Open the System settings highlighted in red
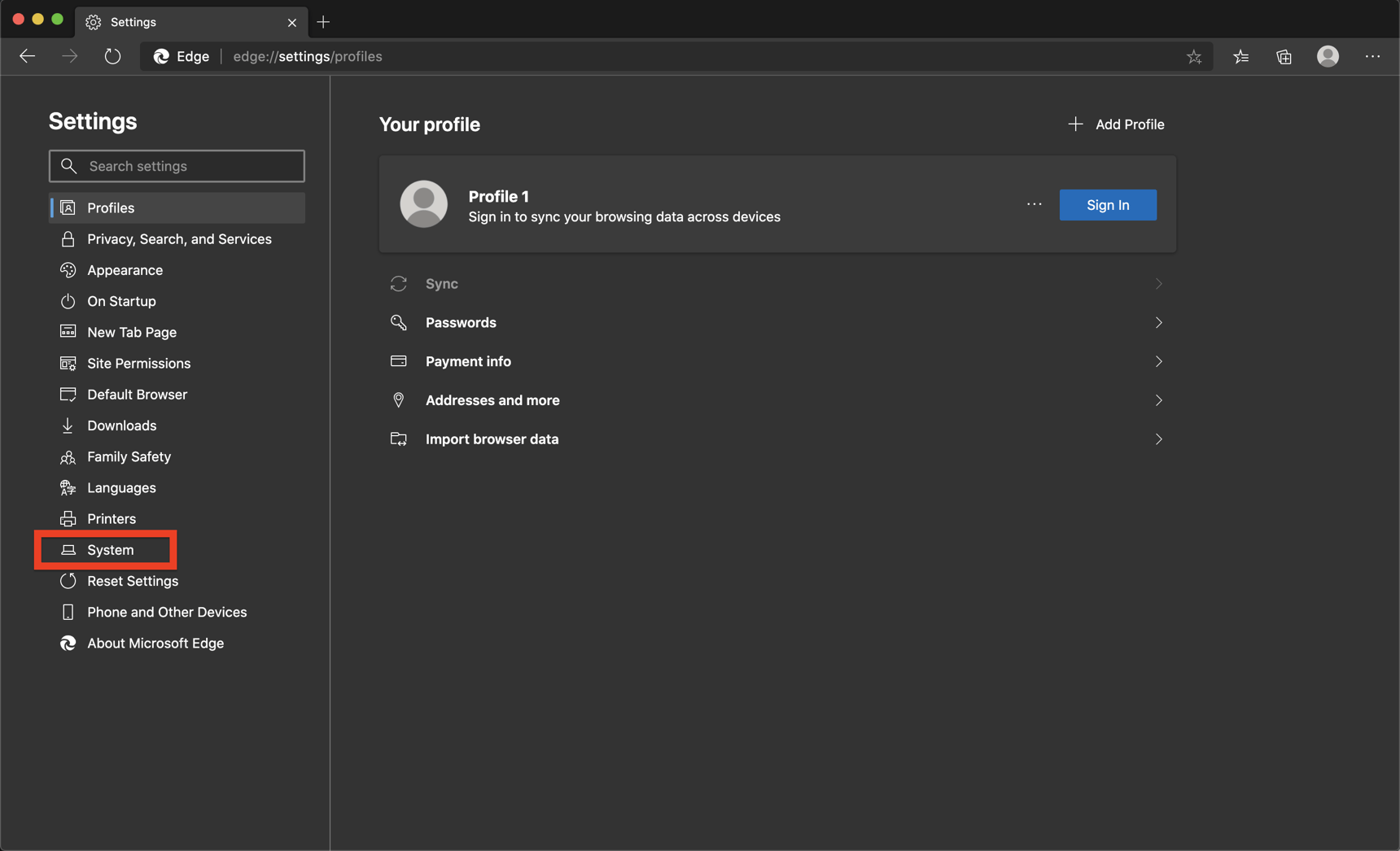This screenshot has height=851, width=1400. [x=107, y=549]
